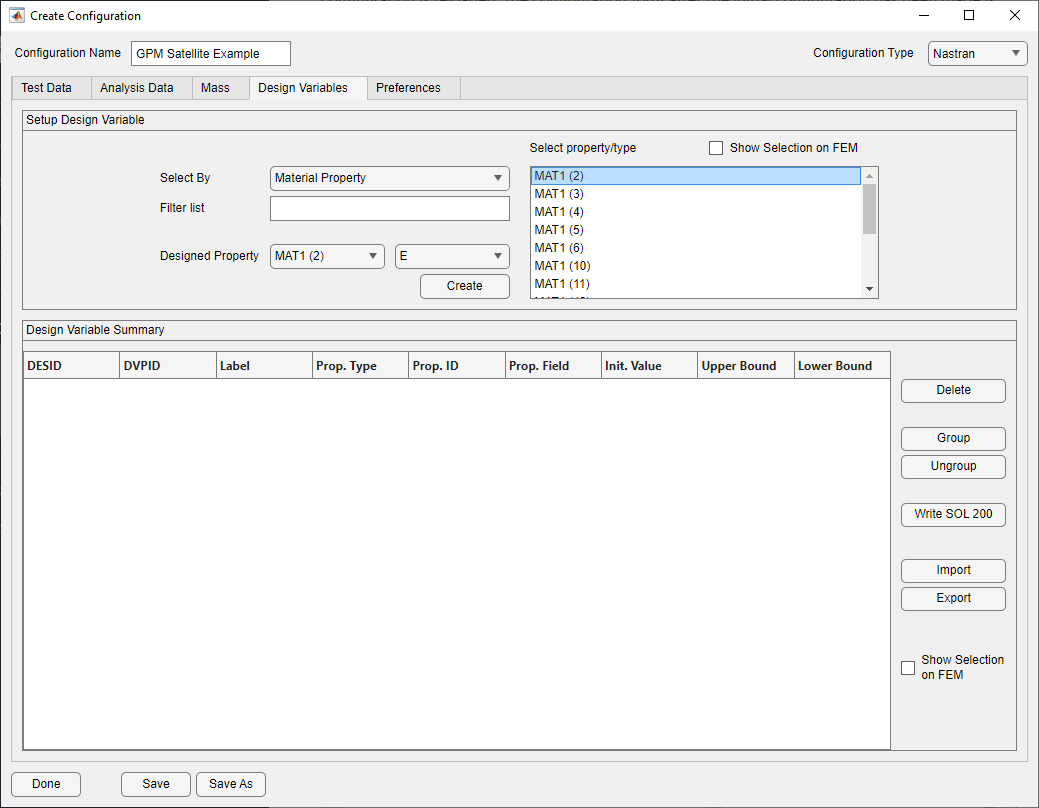Click the Init. Value column header
The width and height of the screenshot is (1039, 808).
[x=649, y=366]
